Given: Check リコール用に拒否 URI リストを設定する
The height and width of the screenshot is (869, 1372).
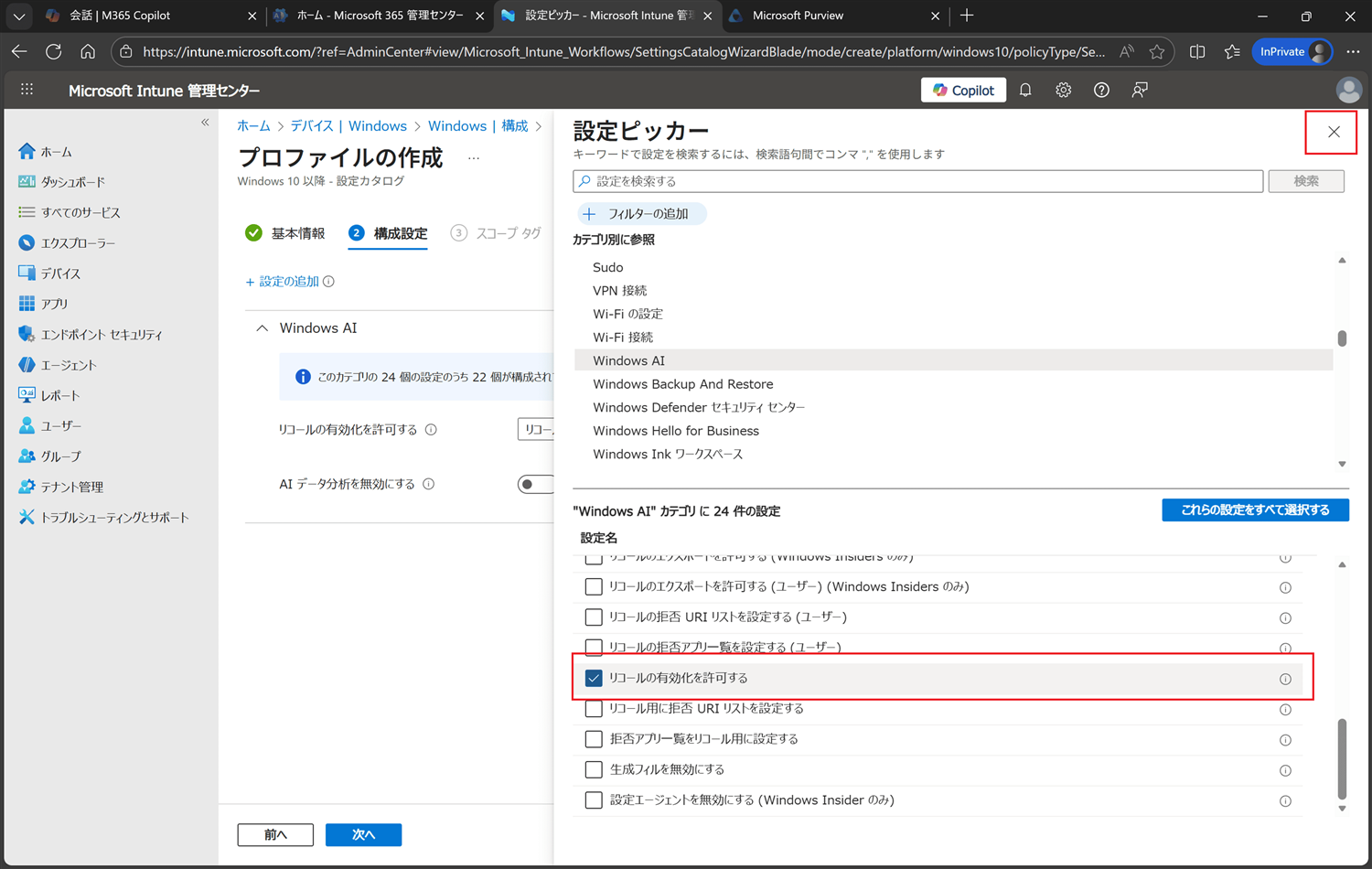Looking at the screenshot, I should click(594, 708).
